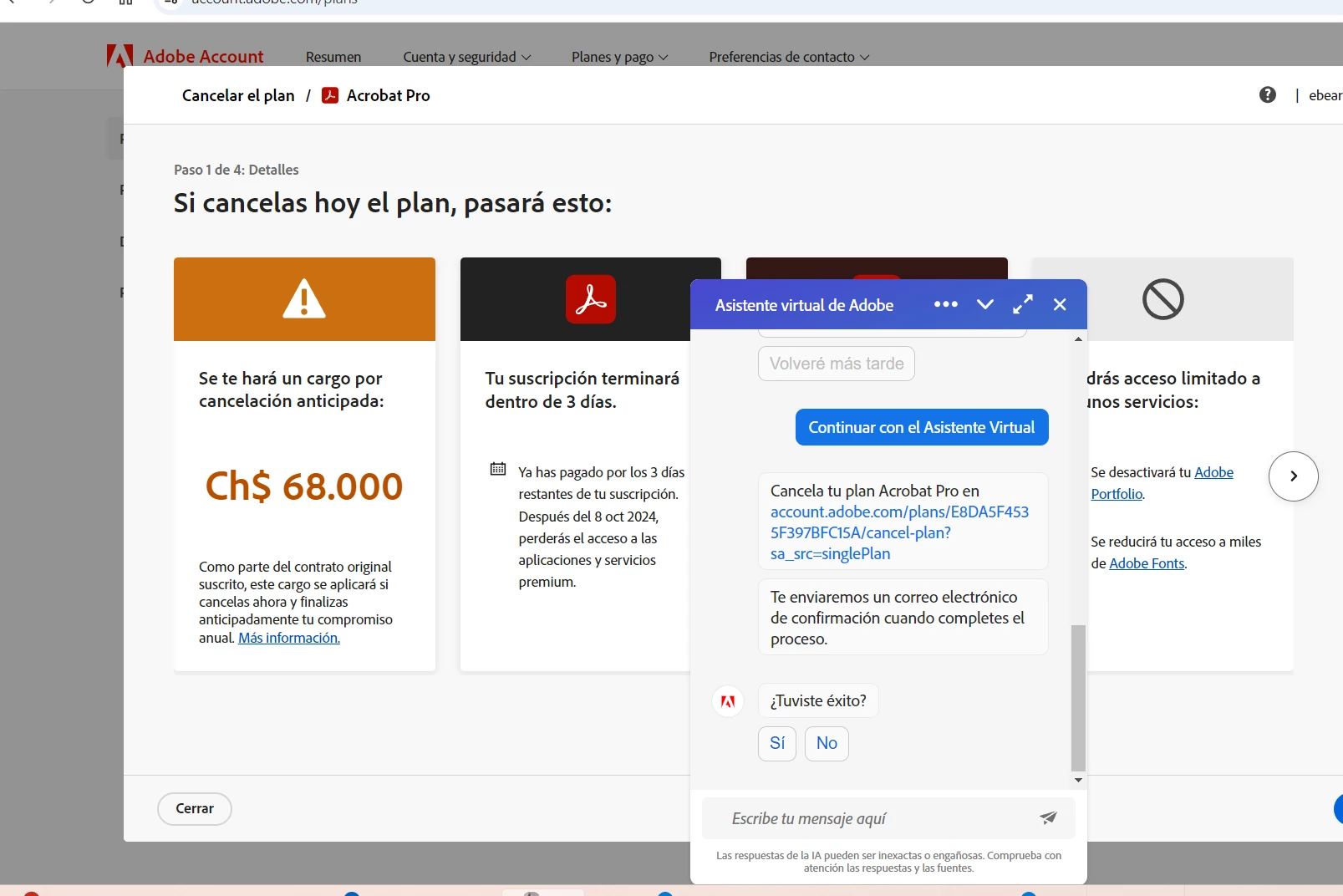Image resolution: width=1343 pixels, height=896 pixels.
Task: Click the warning triangle icon card header
Action: pos(304,299)
